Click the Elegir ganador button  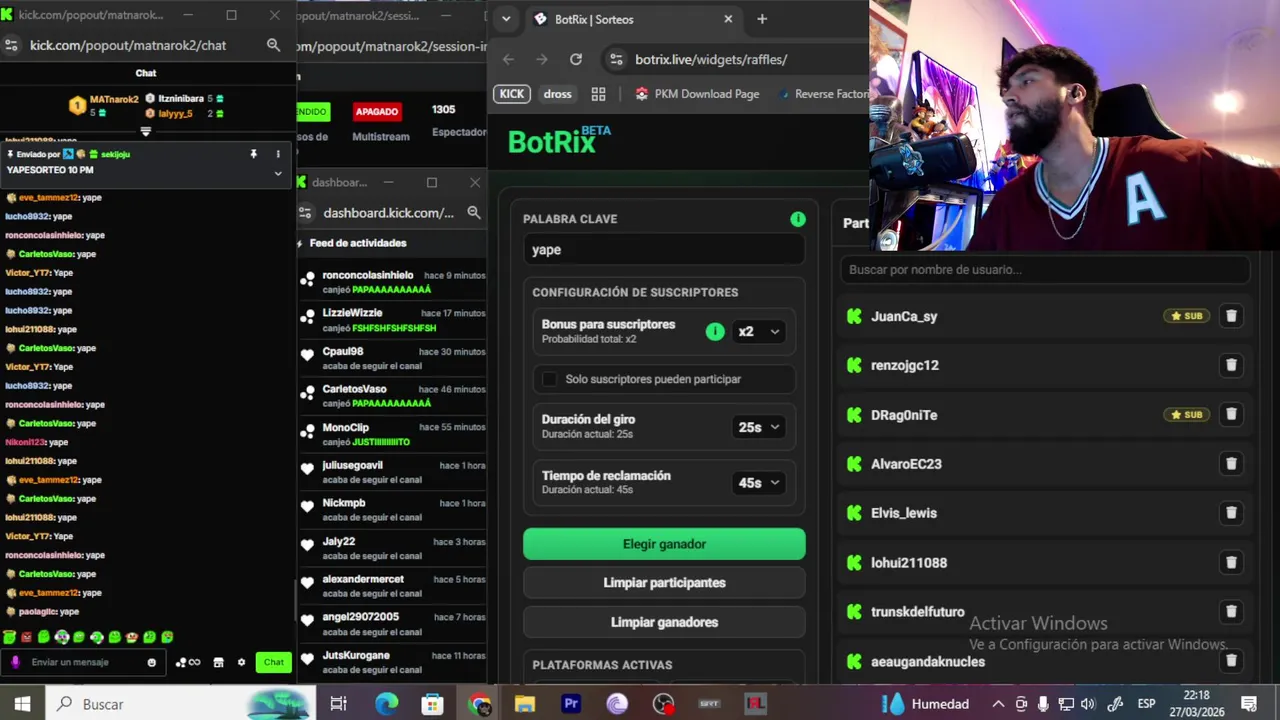coord(664,544)
